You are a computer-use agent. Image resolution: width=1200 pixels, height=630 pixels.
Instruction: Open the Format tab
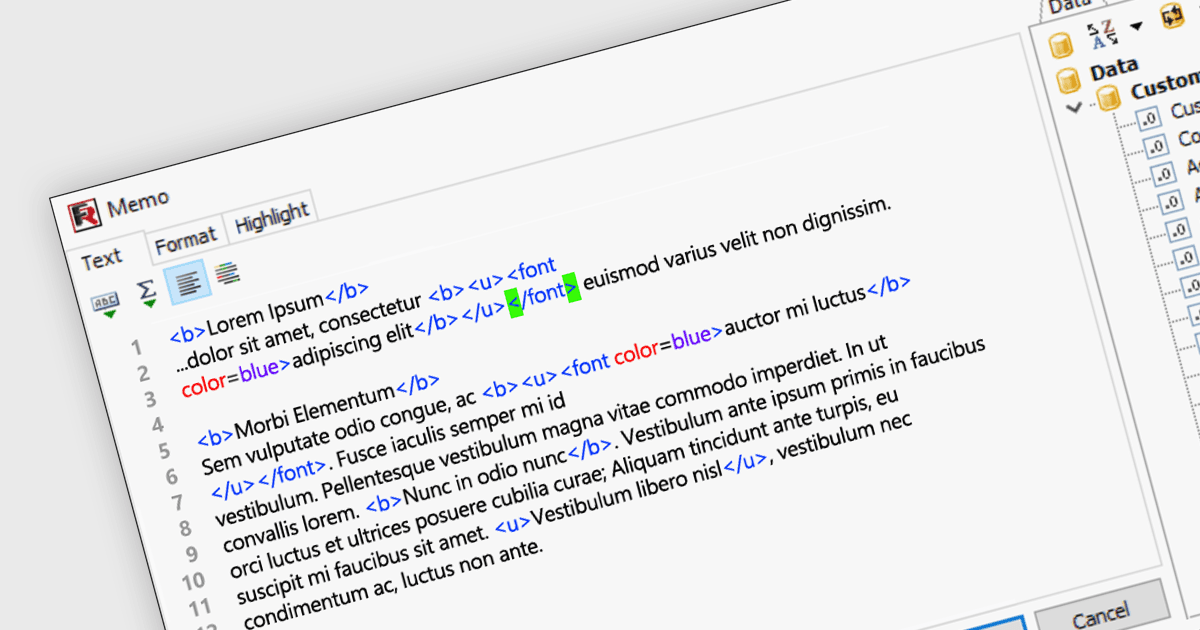coord(185,240)
